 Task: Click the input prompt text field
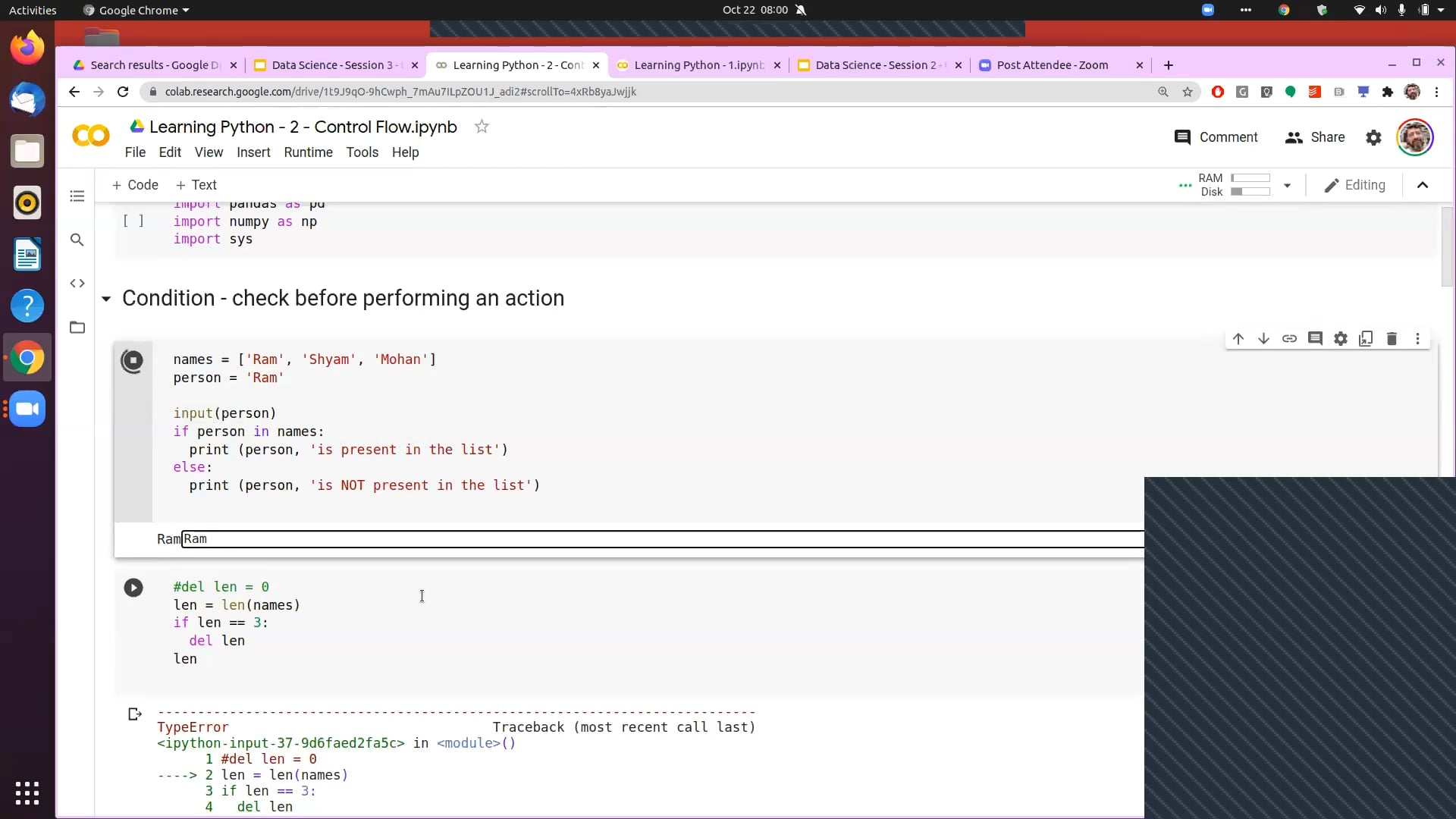(x=663, y=539)
